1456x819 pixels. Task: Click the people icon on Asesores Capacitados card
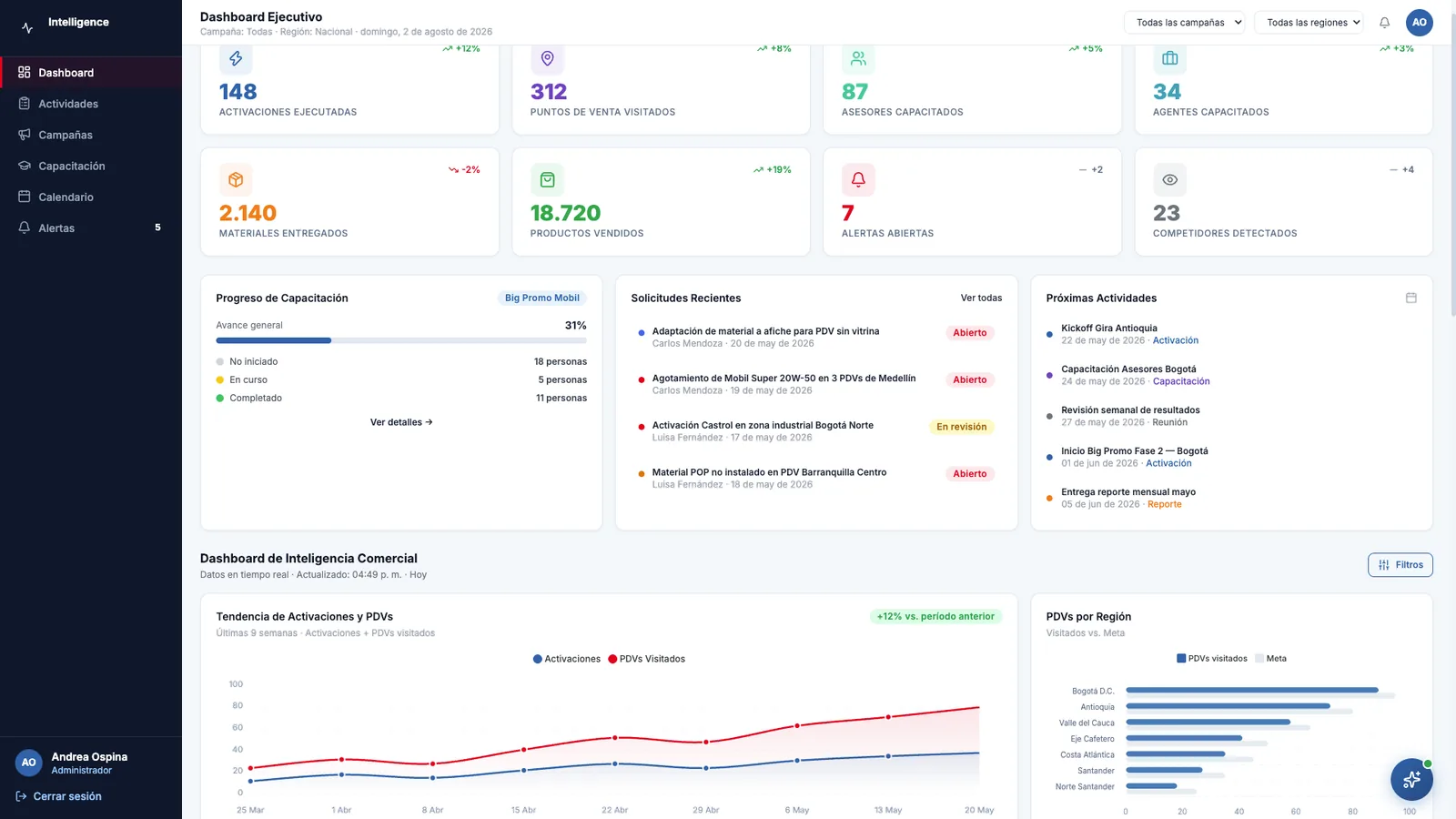coord(858,58)
